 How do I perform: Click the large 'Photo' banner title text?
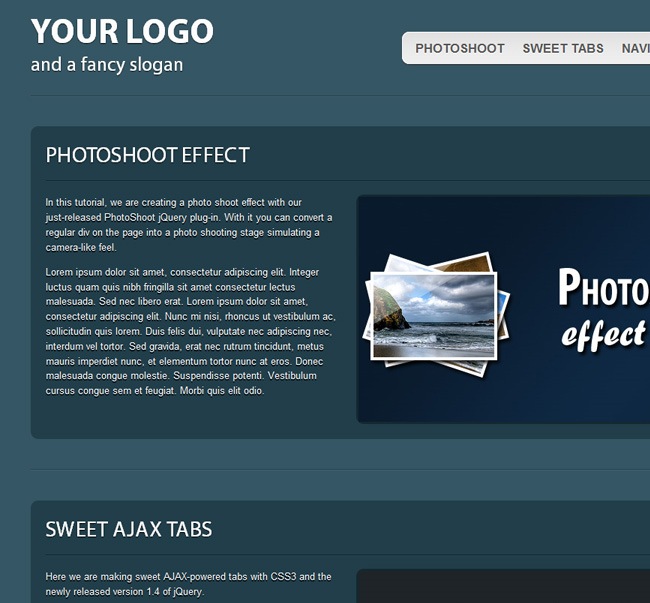[604, 287]
